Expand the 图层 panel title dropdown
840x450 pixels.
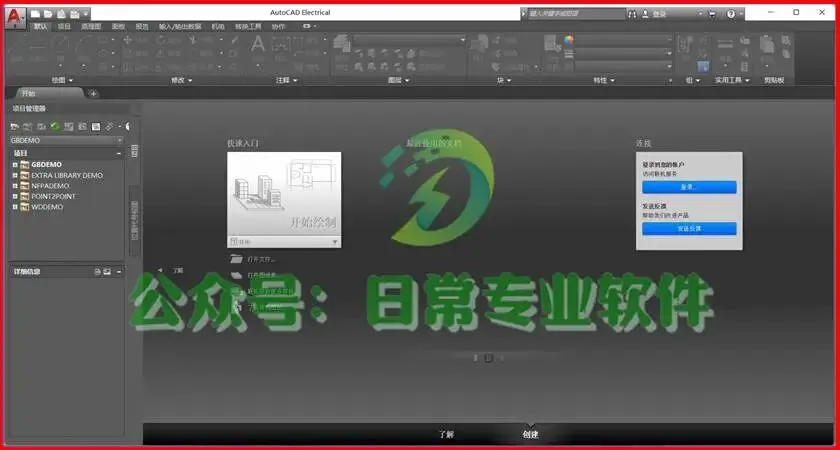tap(399, 80)
